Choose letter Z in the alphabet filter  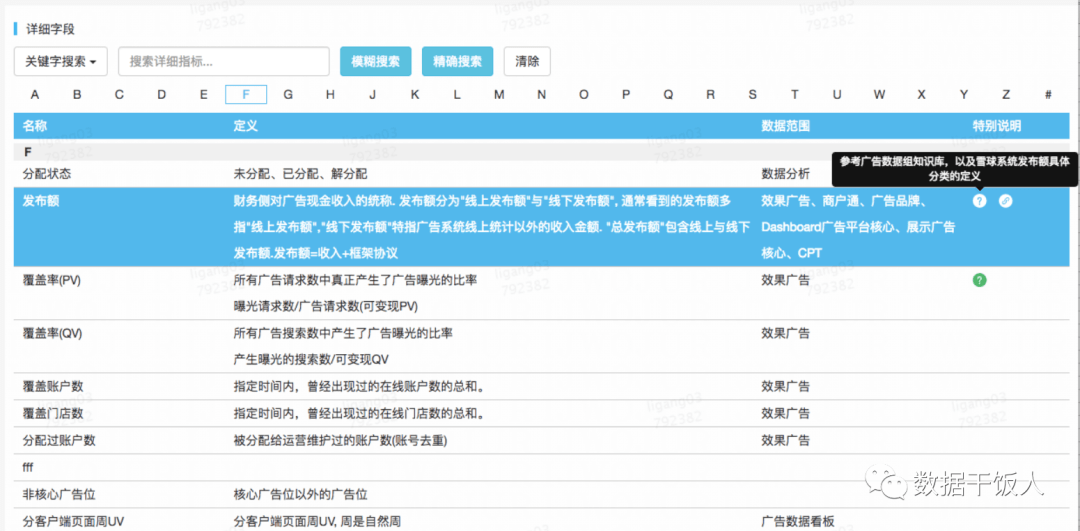(x=1006, y=95)
